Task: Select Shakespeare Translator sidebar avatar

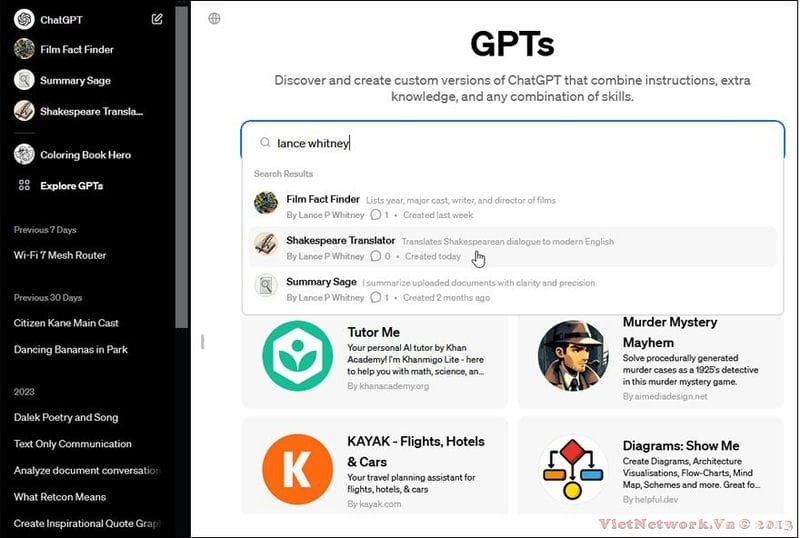Action: 24,111
